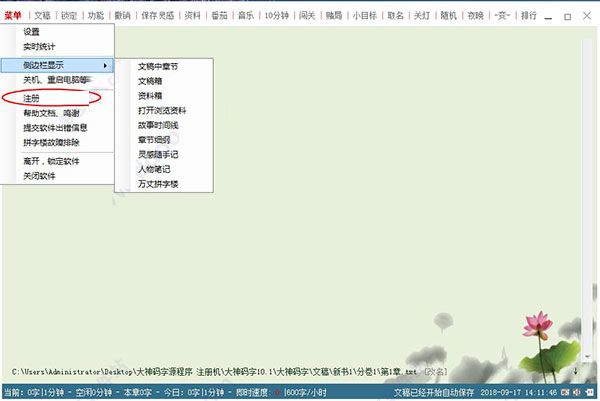Viewport: 600px width, 401px height.
Task: Toggle 夜晚 night mode in toolbar
Action: point(475,16)
